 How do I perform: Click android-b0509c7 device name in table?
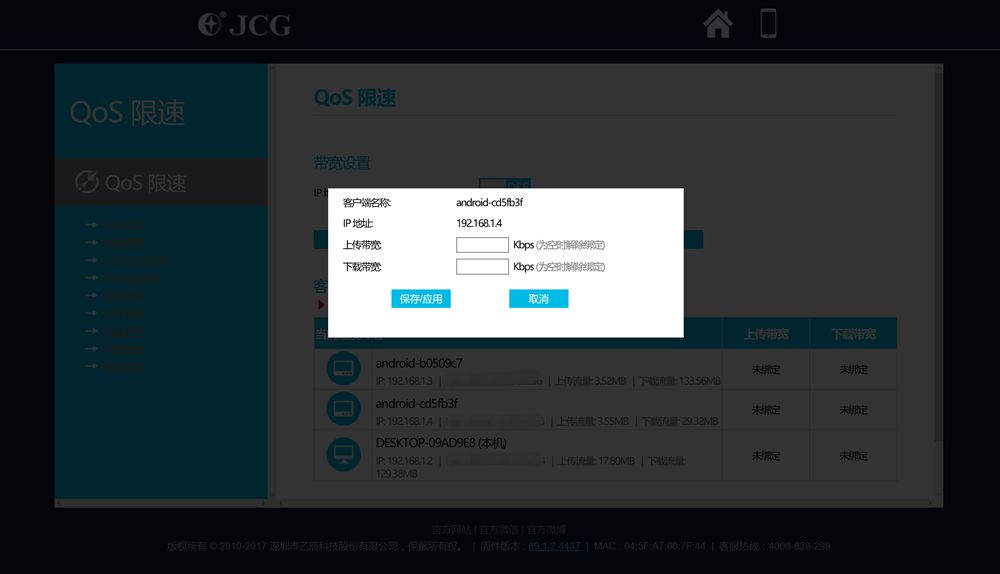419,363
